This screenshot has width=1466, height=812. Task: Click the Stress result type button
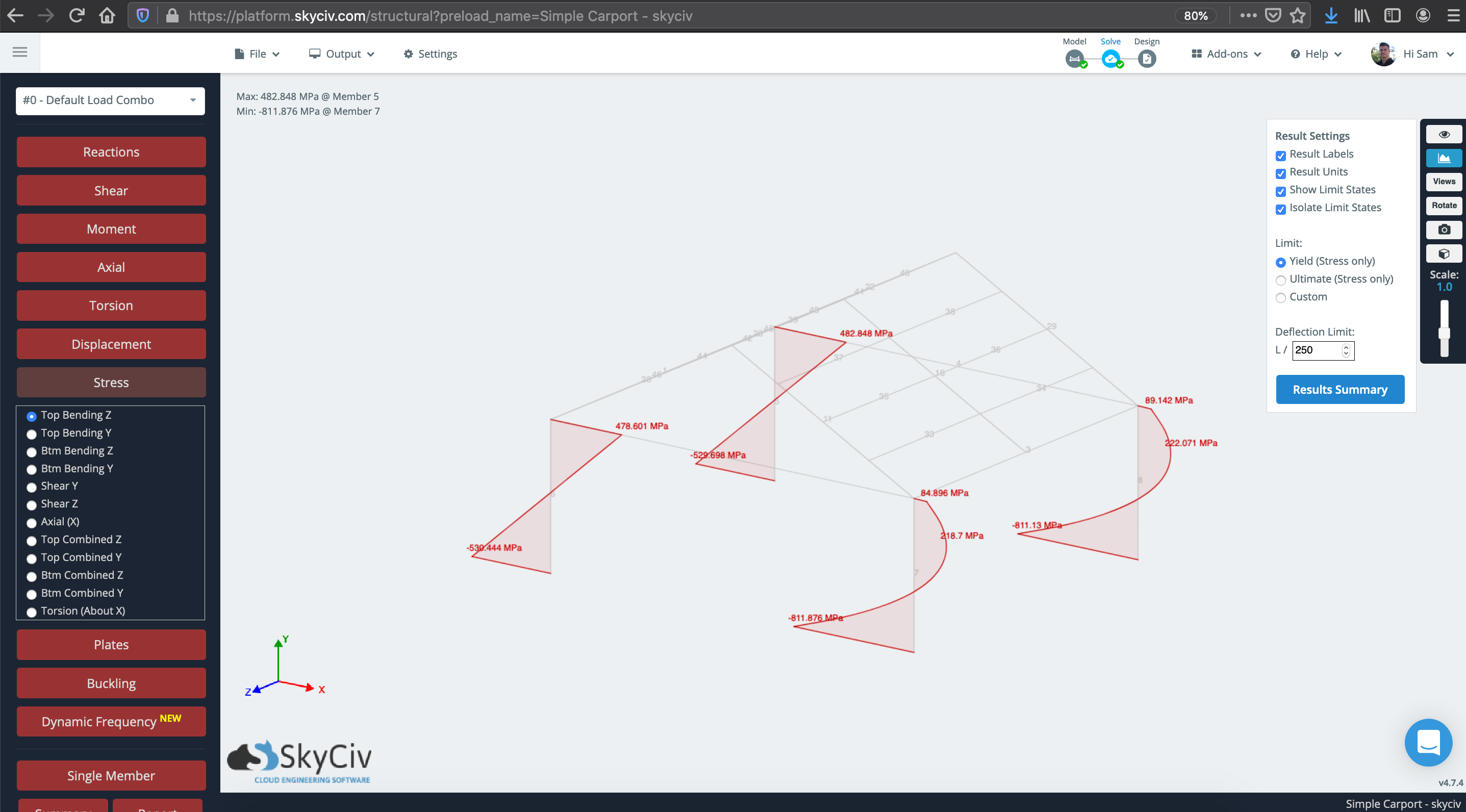click(x=110, y=382)
